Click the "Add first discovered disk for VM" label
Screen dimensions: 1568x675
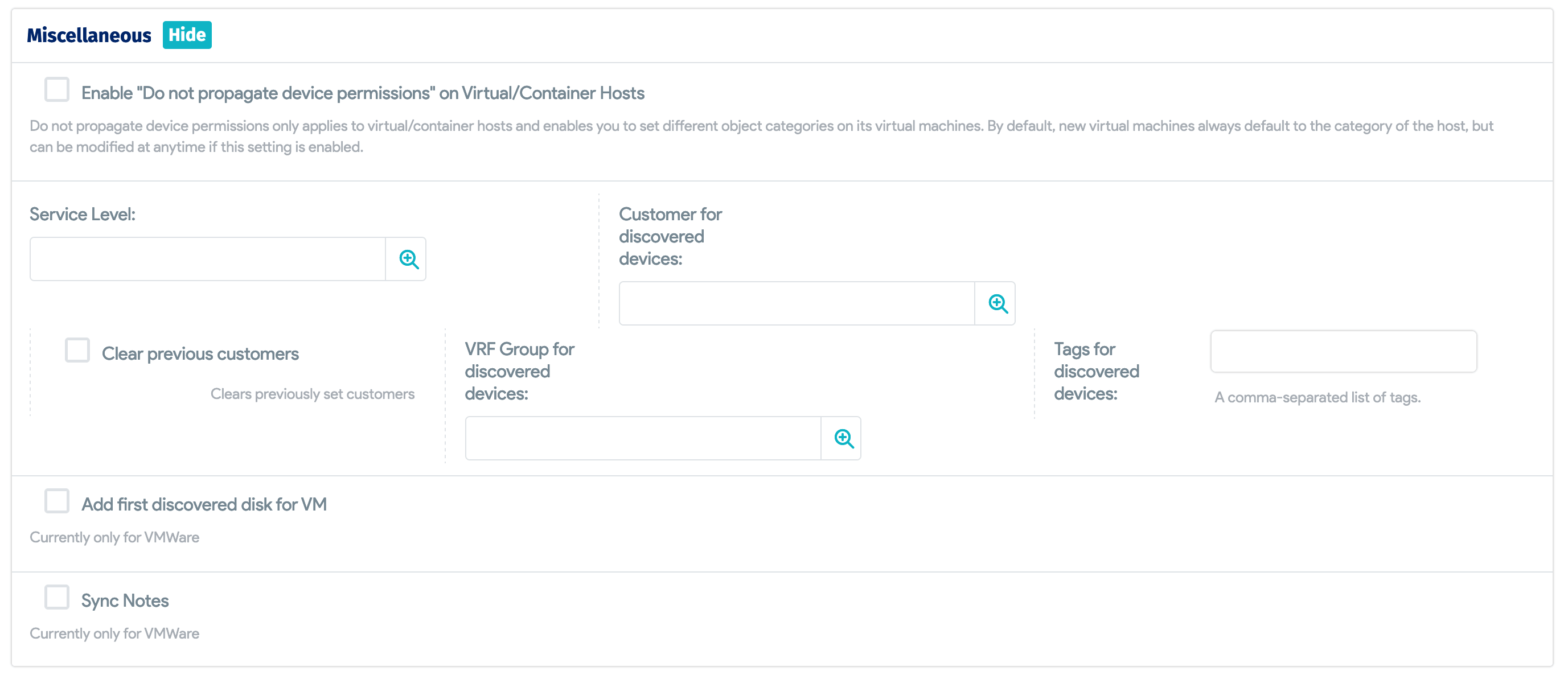point(204,505)
